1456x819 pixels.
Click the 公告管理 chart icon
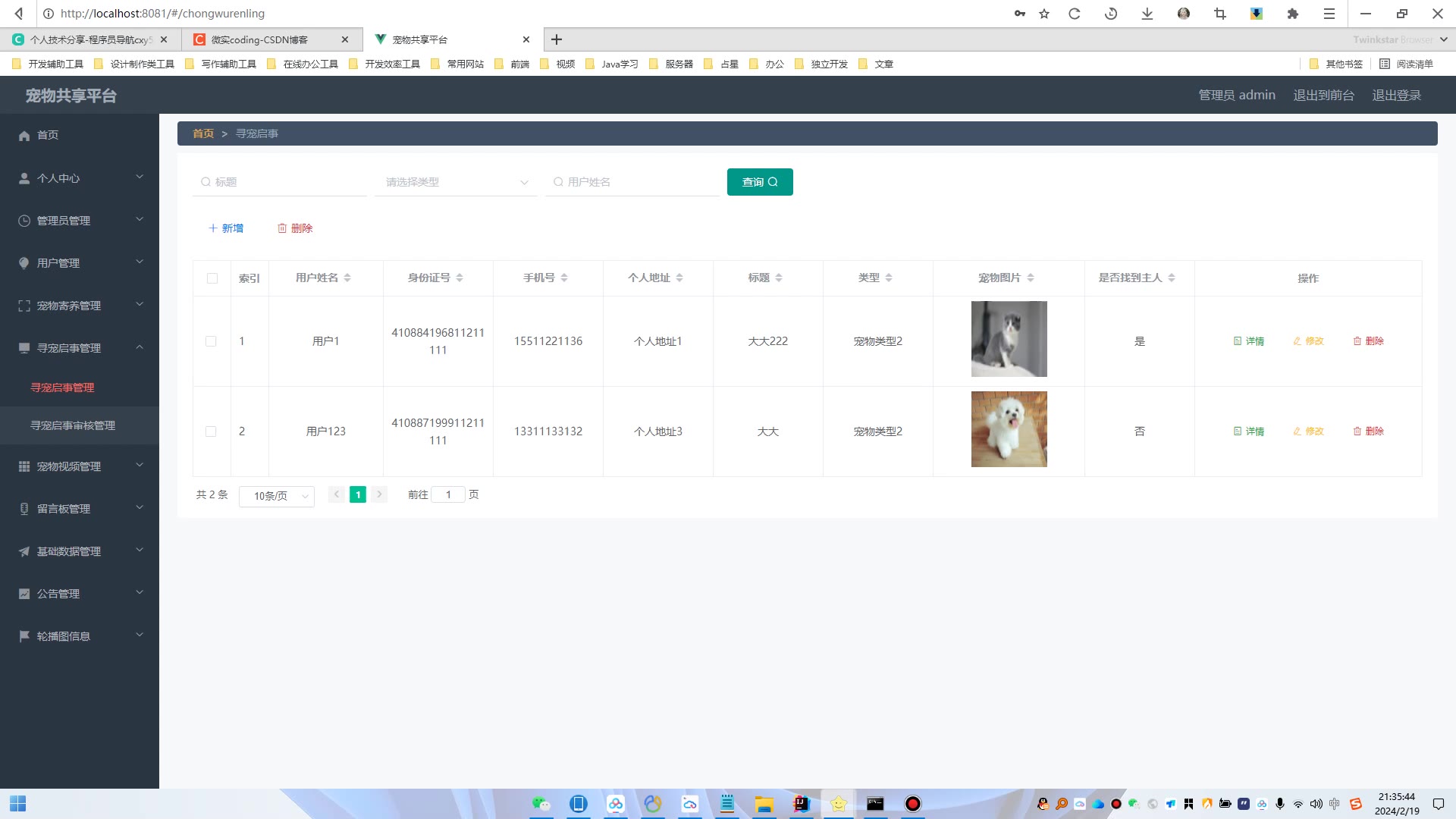(24, 594)
